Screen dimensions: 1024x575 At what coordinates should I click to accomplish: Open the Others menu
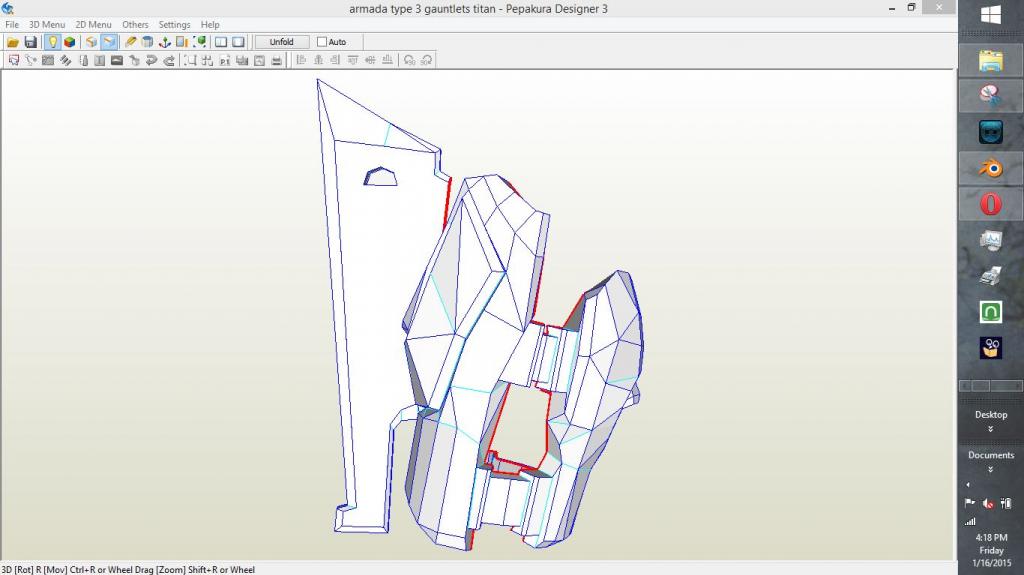click(135, 24)
